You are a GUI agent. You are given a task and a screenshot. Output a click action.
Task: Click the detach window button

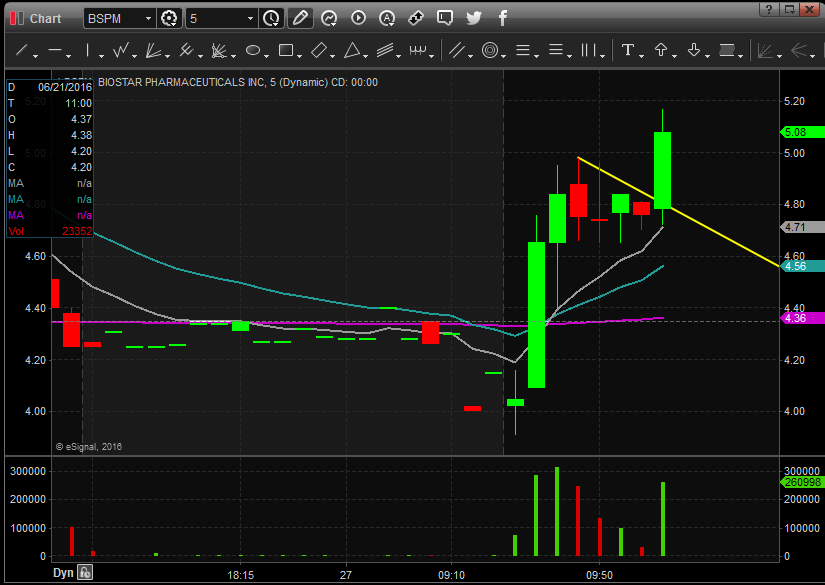coord(789,9)
